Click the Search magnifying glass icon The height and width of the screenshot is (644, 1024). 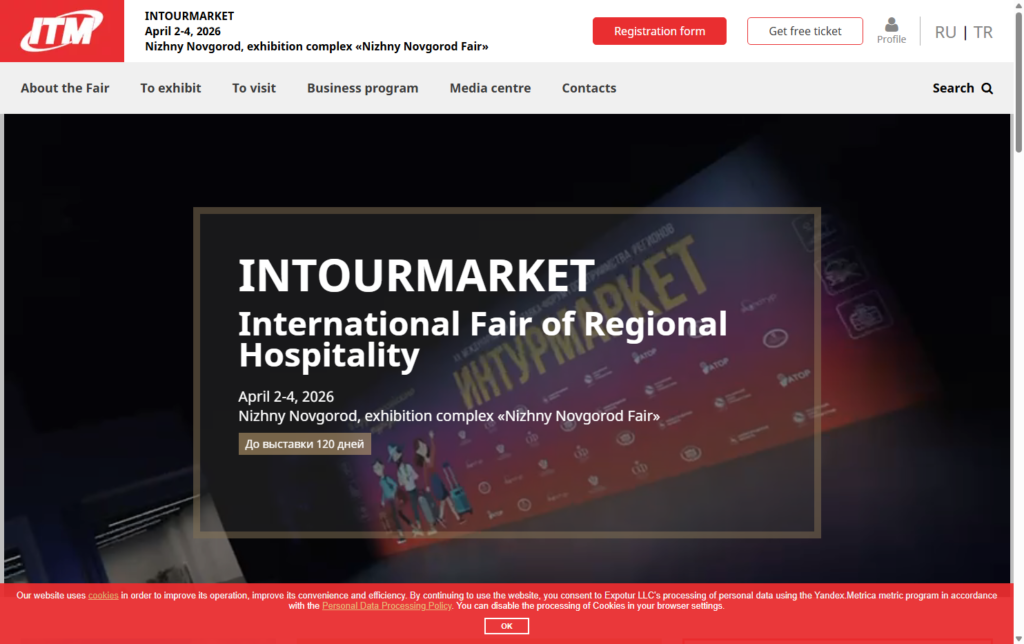(987, 88)
